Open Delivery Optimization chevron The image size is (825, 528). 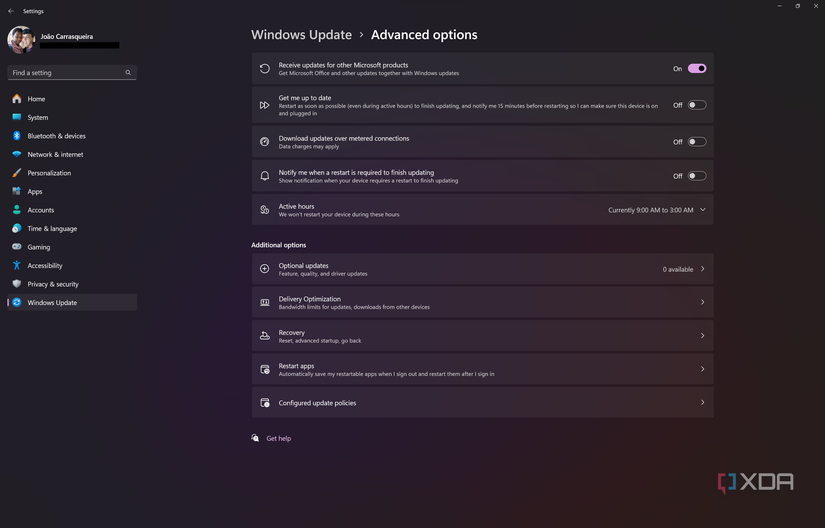702,302
